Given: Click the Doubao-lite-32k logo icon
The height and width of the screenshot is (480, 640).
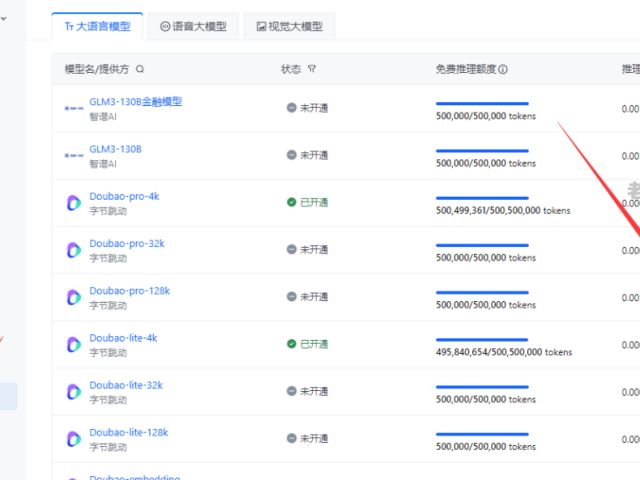Looking at the screenshot, I should point(74,392).
